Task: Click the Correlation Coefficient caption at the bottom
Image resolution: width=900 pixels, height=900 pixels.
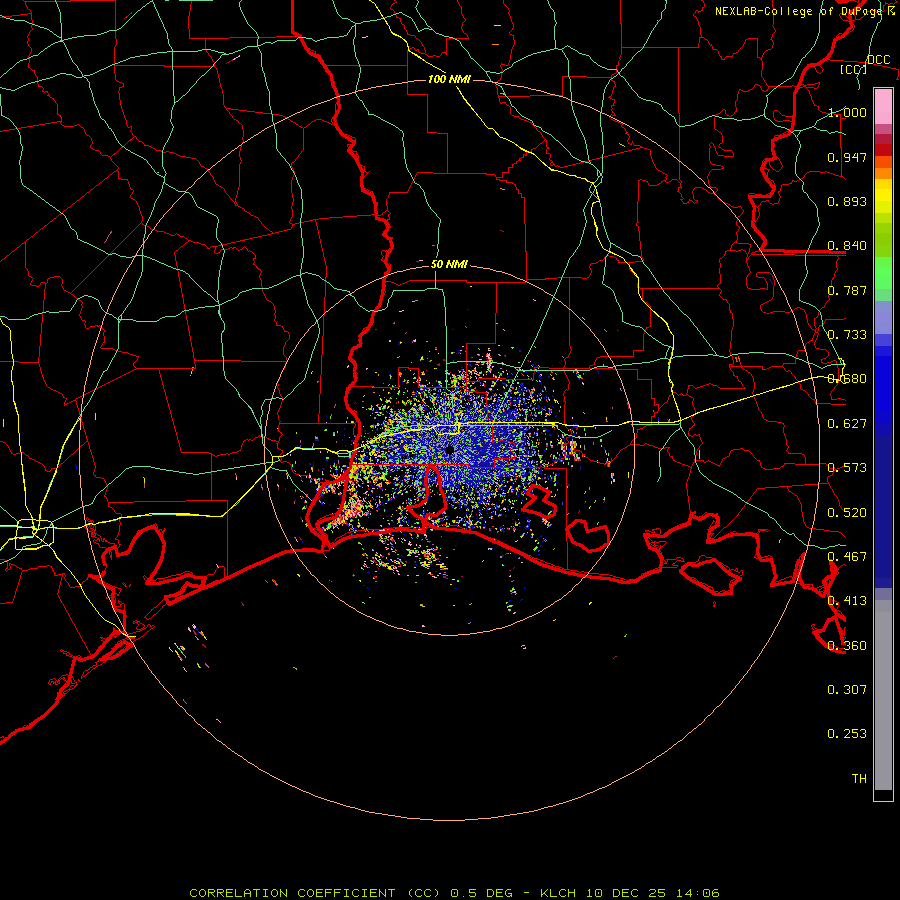Action: (x=454, y=893)
